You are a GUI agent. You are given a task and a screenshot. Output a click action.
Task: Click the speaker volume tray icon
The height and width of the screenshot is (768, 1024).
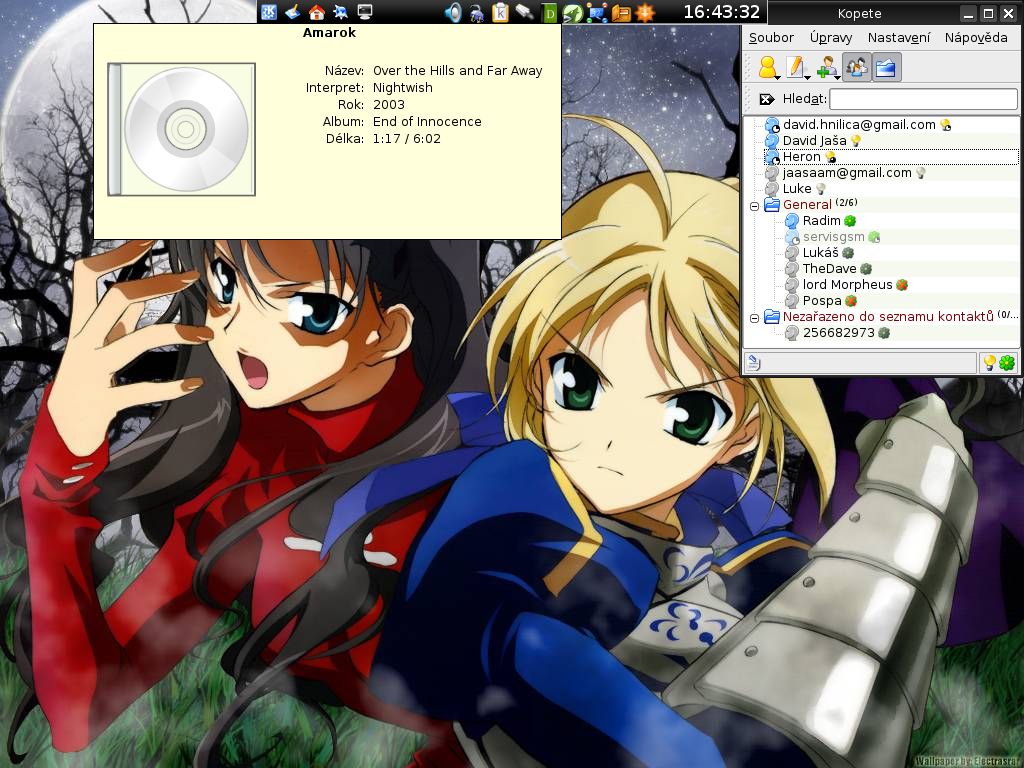tap(453, 12)
